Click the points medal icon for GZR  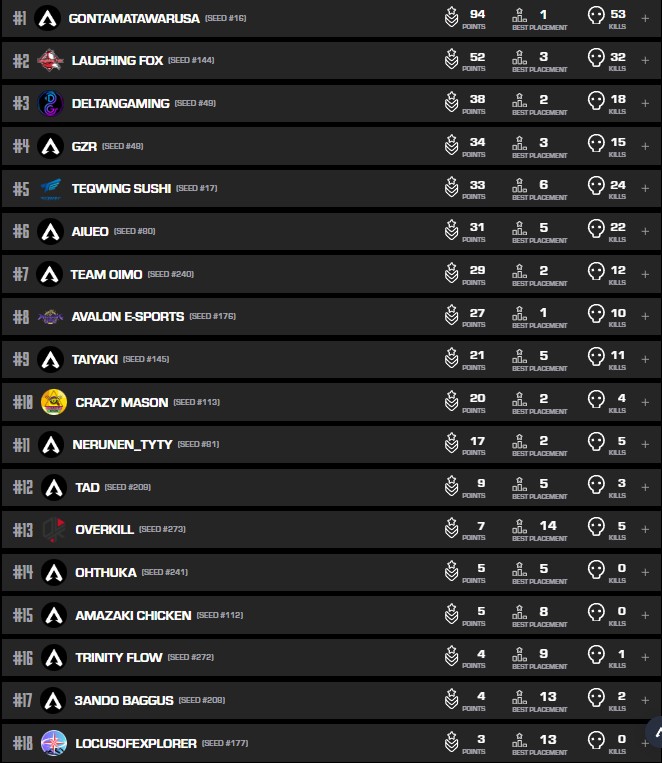pyautogui.click(x=452, y=146)
